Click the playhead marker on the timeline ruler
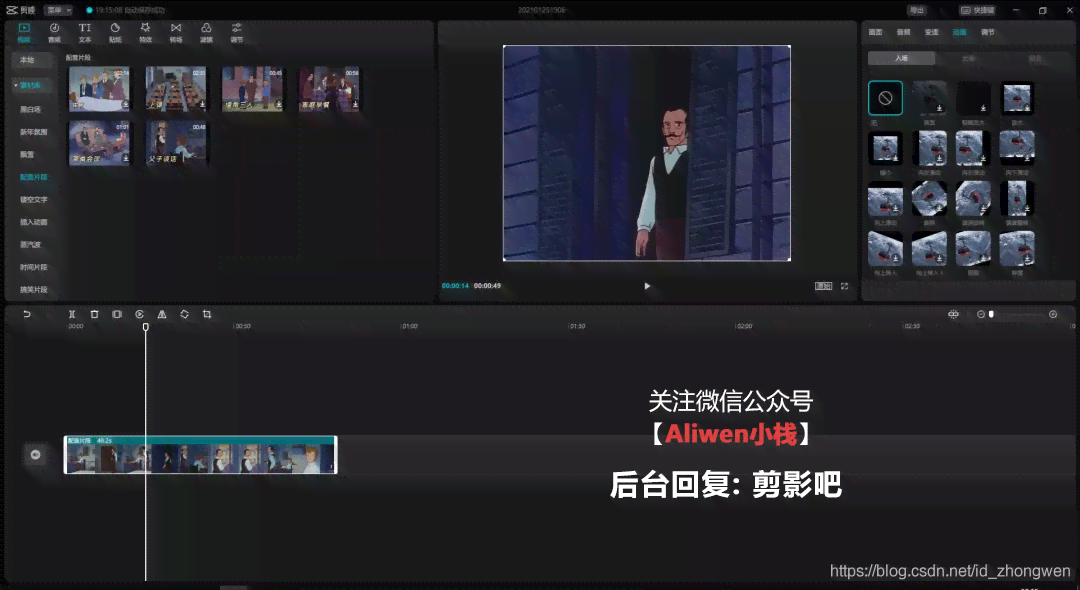Screen dimensions: 1080x590 pos(145,327)
